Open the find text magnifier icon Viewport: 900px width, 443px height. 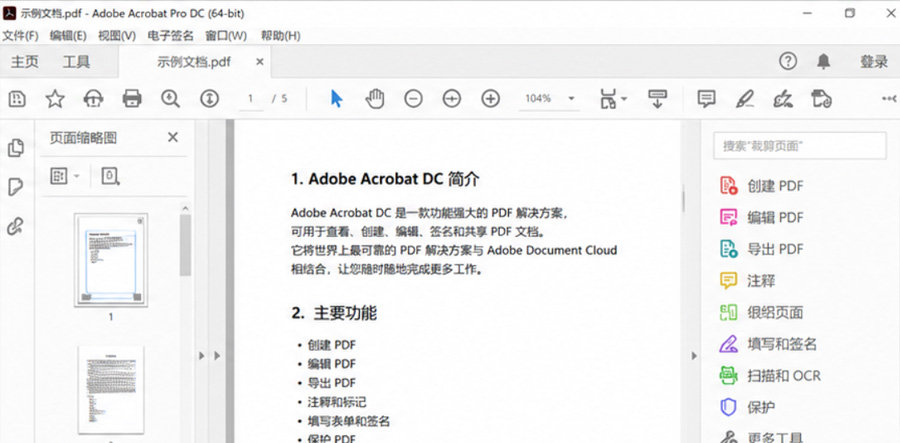(x=170, y=99)
